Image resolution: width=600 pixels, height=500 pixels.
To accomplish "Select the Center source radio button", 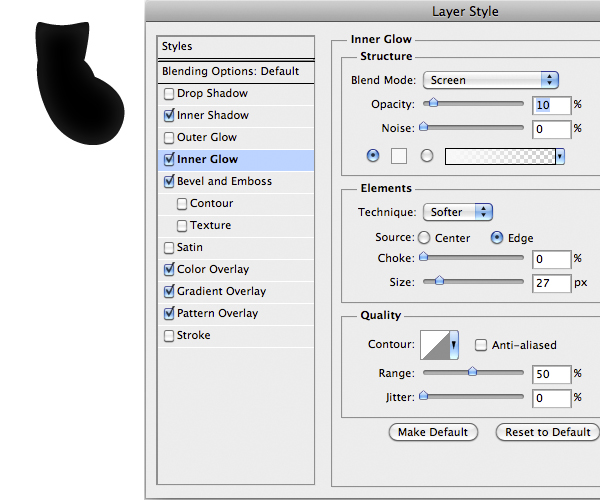I will click(x=424, y=238).
